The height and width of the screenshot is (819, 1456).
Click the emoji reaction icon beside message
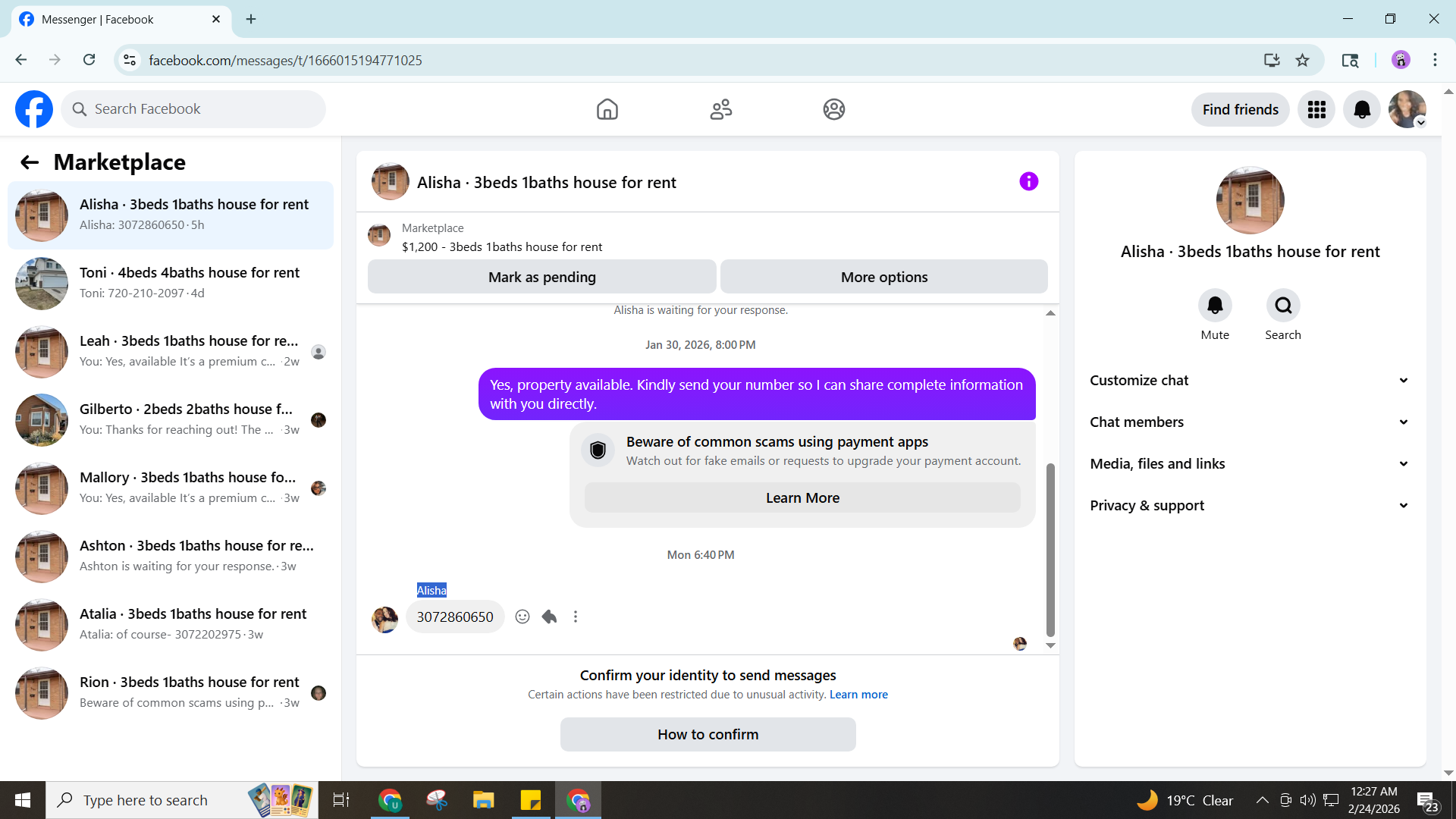pyautogui.click(x=522, y=617)
